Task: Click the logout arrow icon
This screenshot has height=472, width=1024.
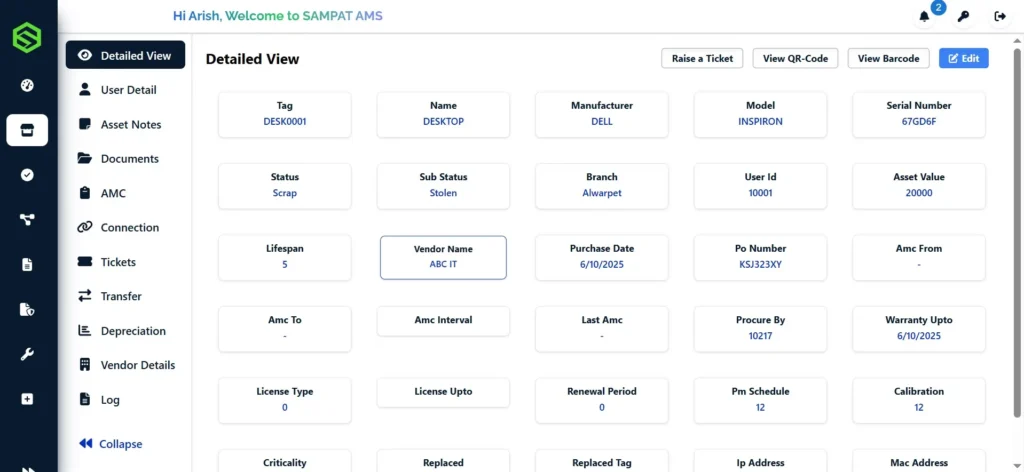Action: click(x=1000, y=16)
